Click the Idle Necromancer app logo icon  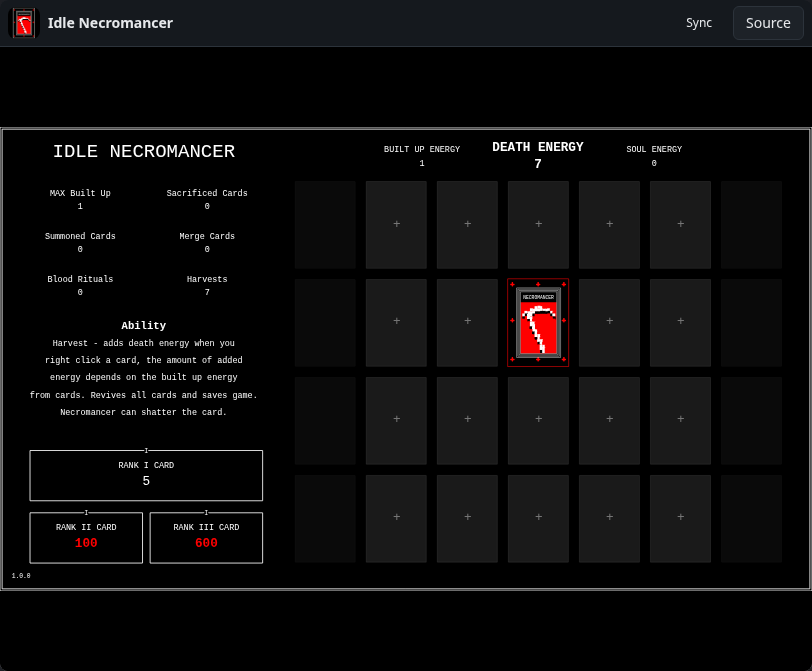pyautogui.click(x=24, y=23)
